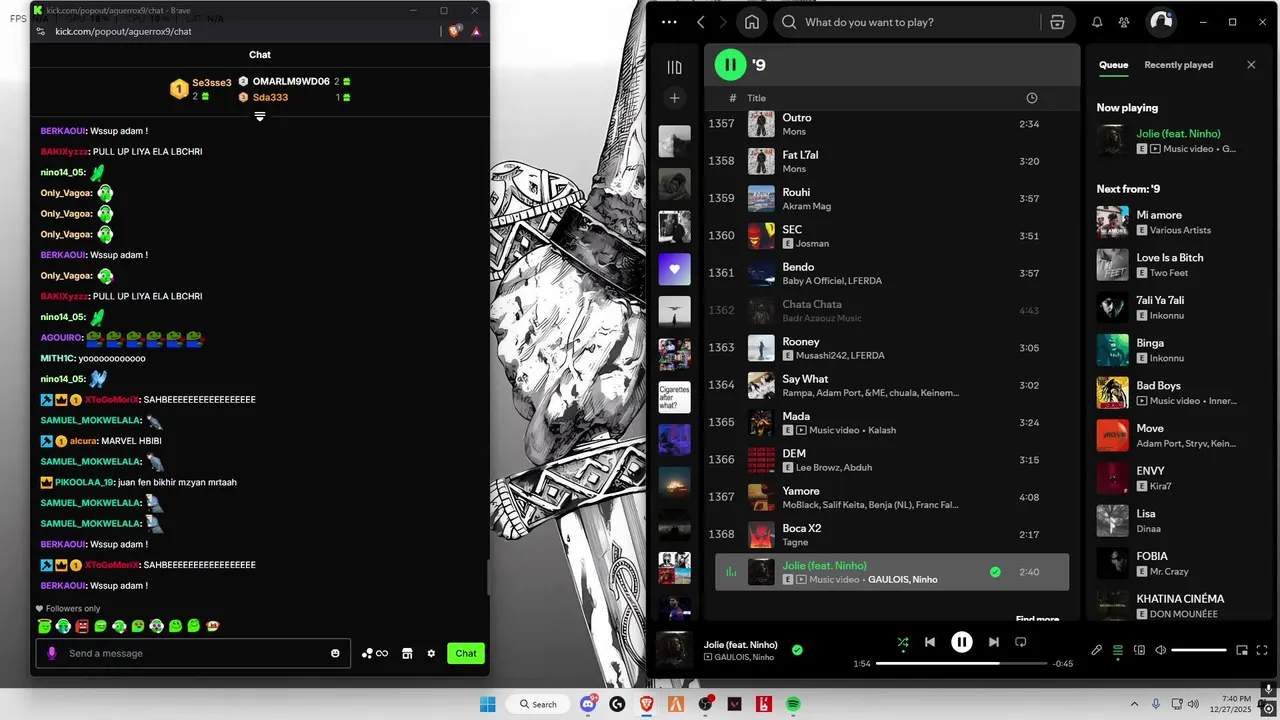Pause the playlist with the big green button

tap(730, 65)
